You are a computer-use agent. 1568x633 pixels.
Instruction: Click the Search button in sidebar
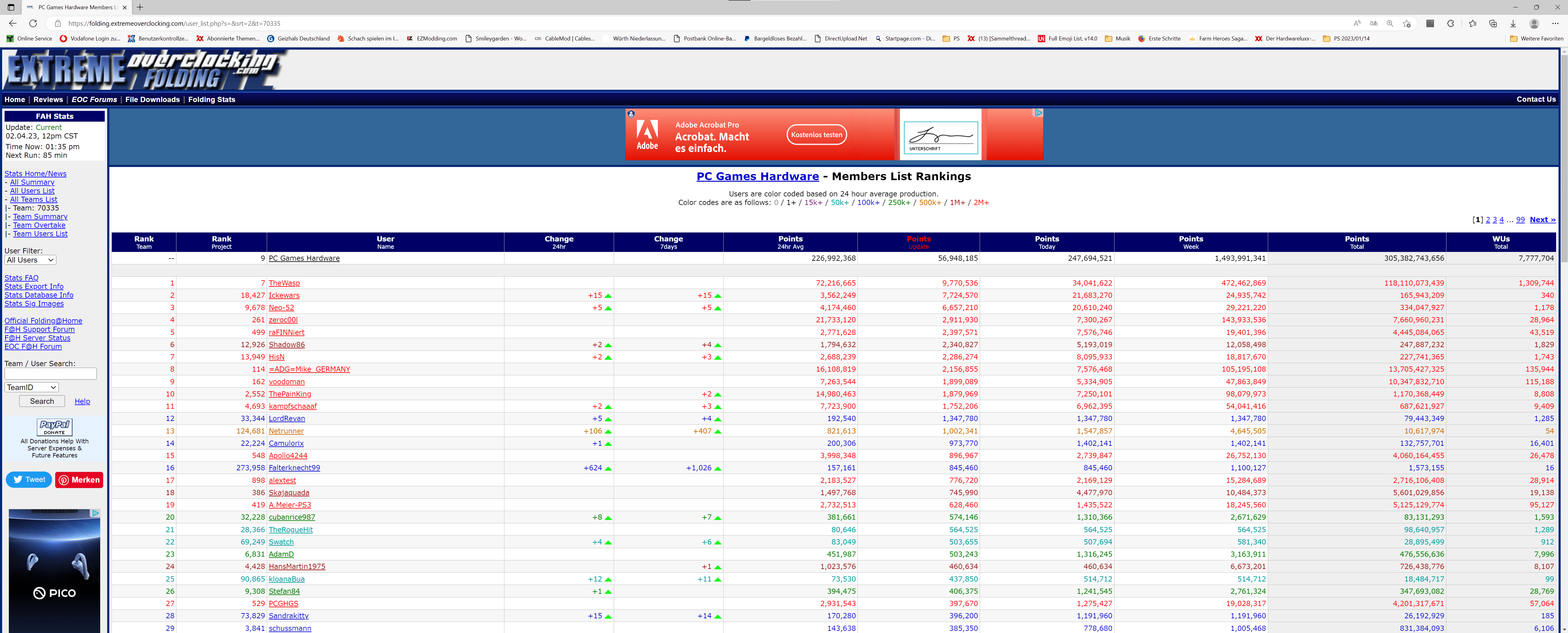pyautogui.click(x=41, y=401)
